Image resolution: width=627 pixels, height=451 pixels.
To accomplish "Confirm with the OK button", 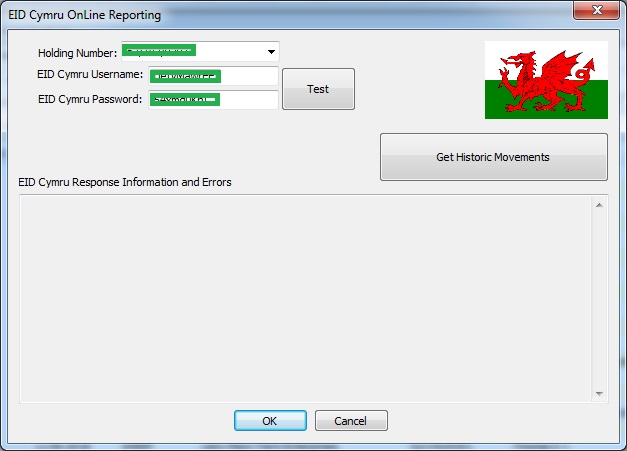I will click(x=270, y=421).
